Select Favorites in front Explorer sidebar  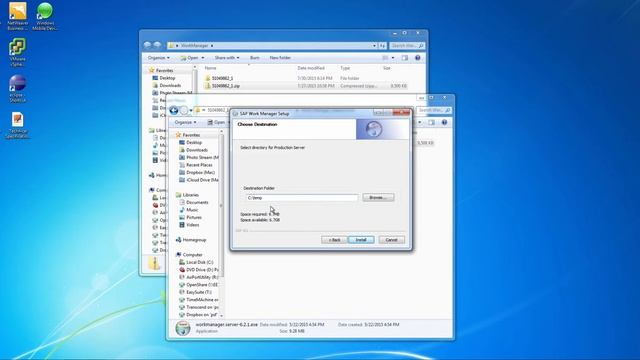point(187,135)
